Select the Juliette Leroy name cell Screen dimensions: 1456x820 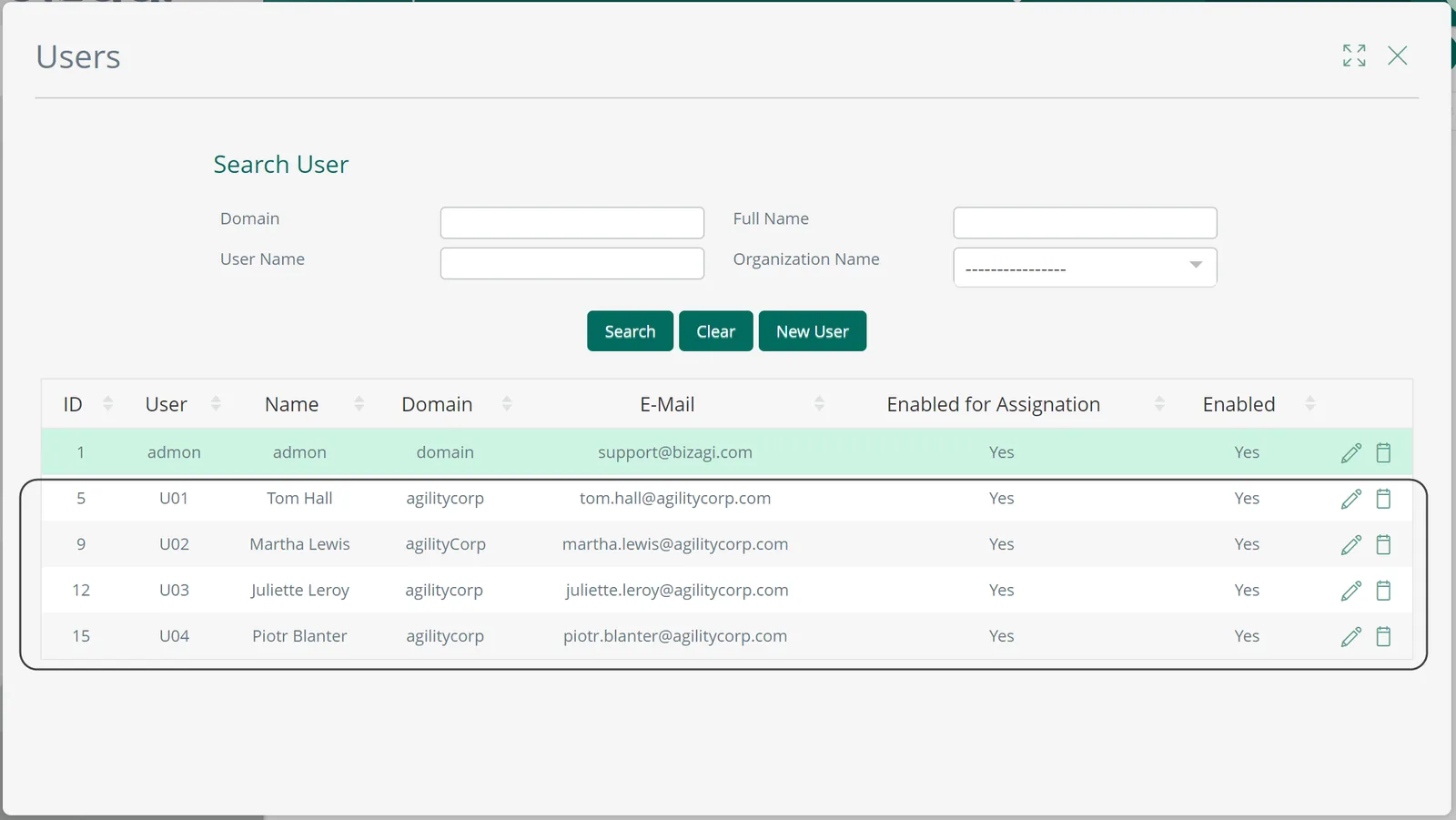pyautogui.click(x=300, y=591)
